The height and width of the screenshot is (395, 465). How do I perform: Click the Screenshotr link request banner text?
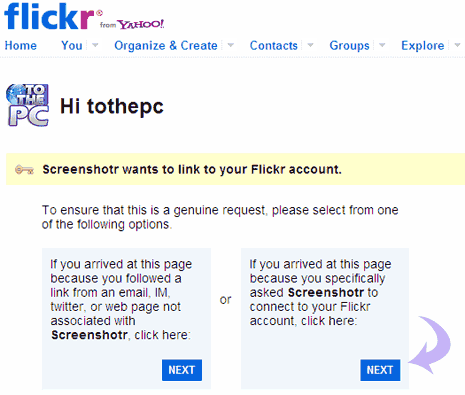[x=192, y=169]
